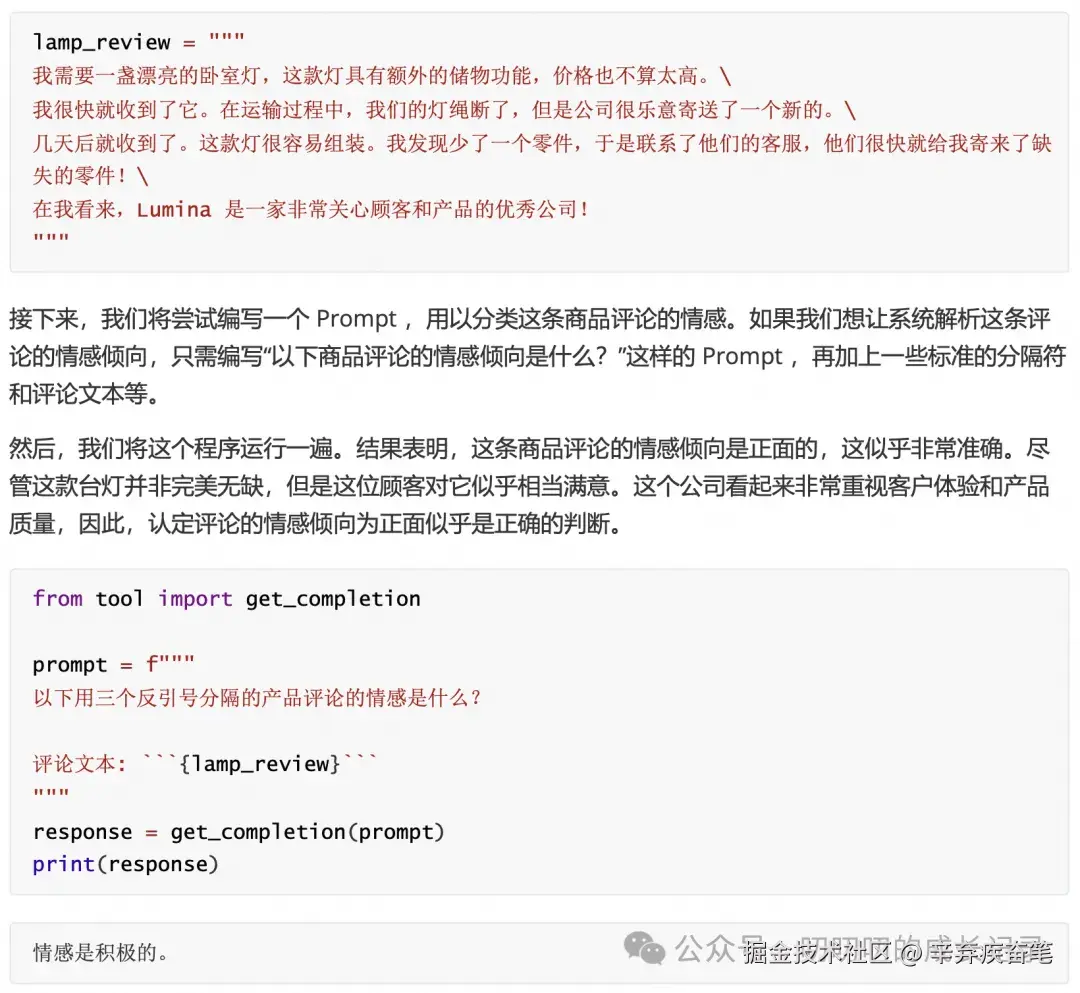Viewport: 1080px width, 993px height.
Task: Click the closing triple quotes of lamp_review
Action: click(51, 238)
